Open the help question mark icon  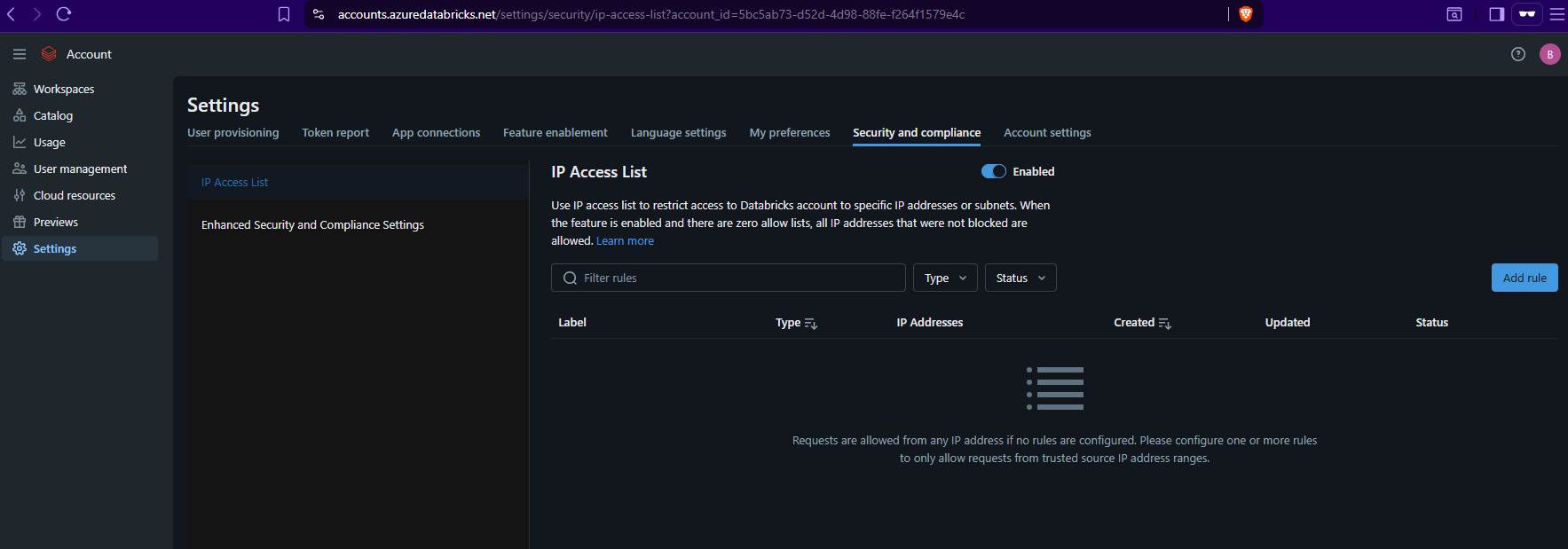[x=1518, y=54]
